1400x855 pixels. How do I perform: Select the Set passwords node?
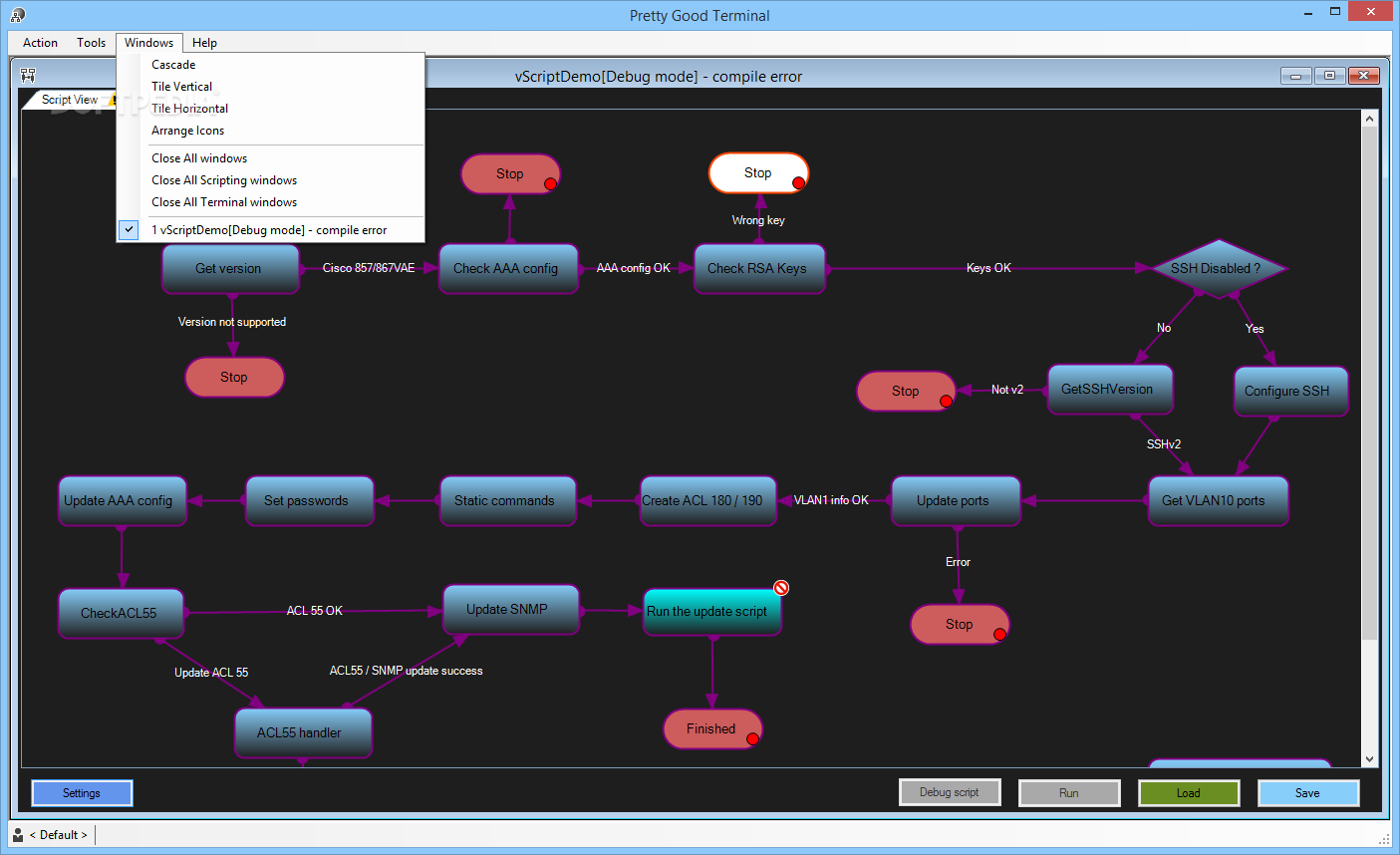click(310, 500)
